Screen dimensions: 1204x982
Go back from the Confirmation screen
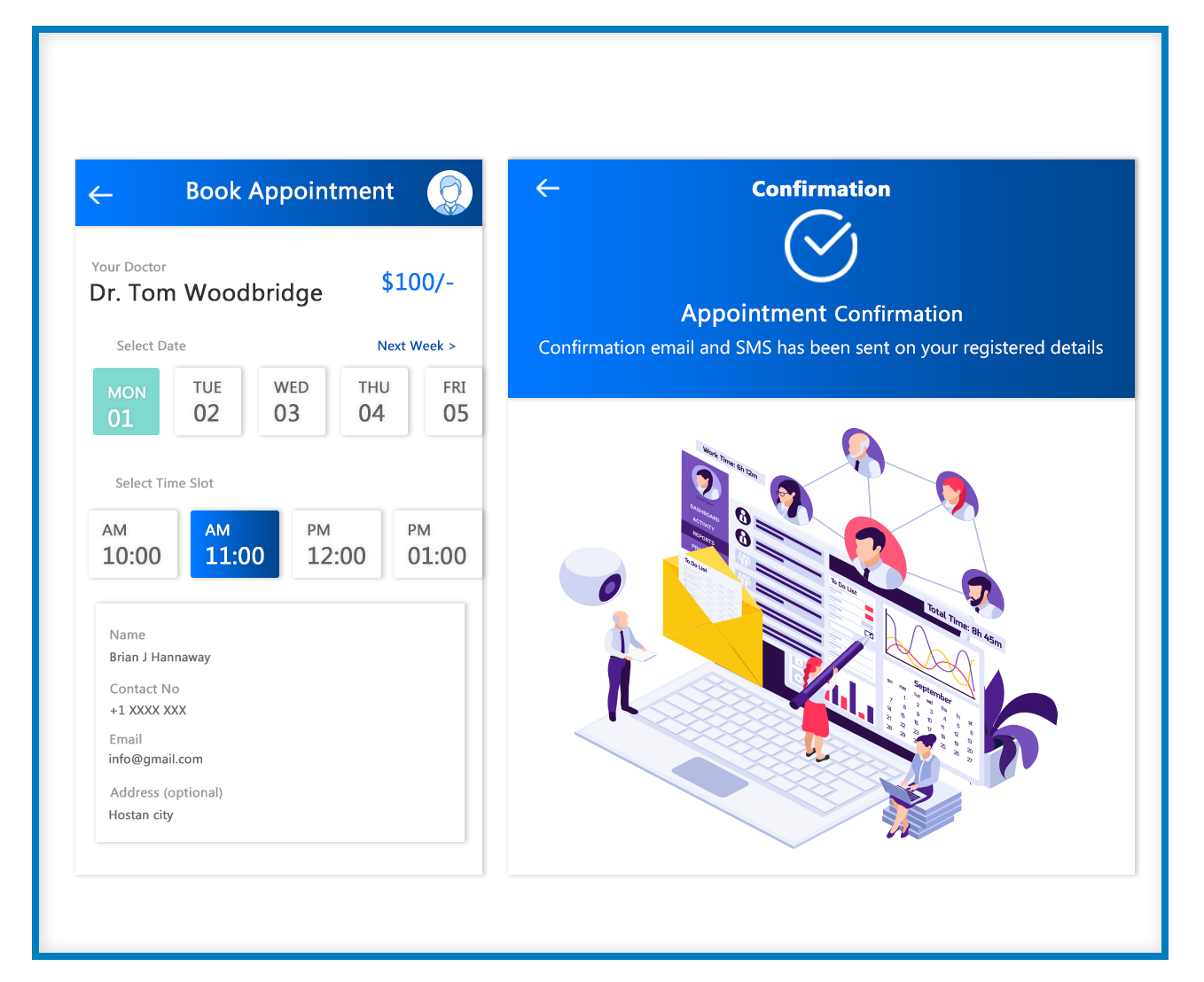[x=548, y=188]
